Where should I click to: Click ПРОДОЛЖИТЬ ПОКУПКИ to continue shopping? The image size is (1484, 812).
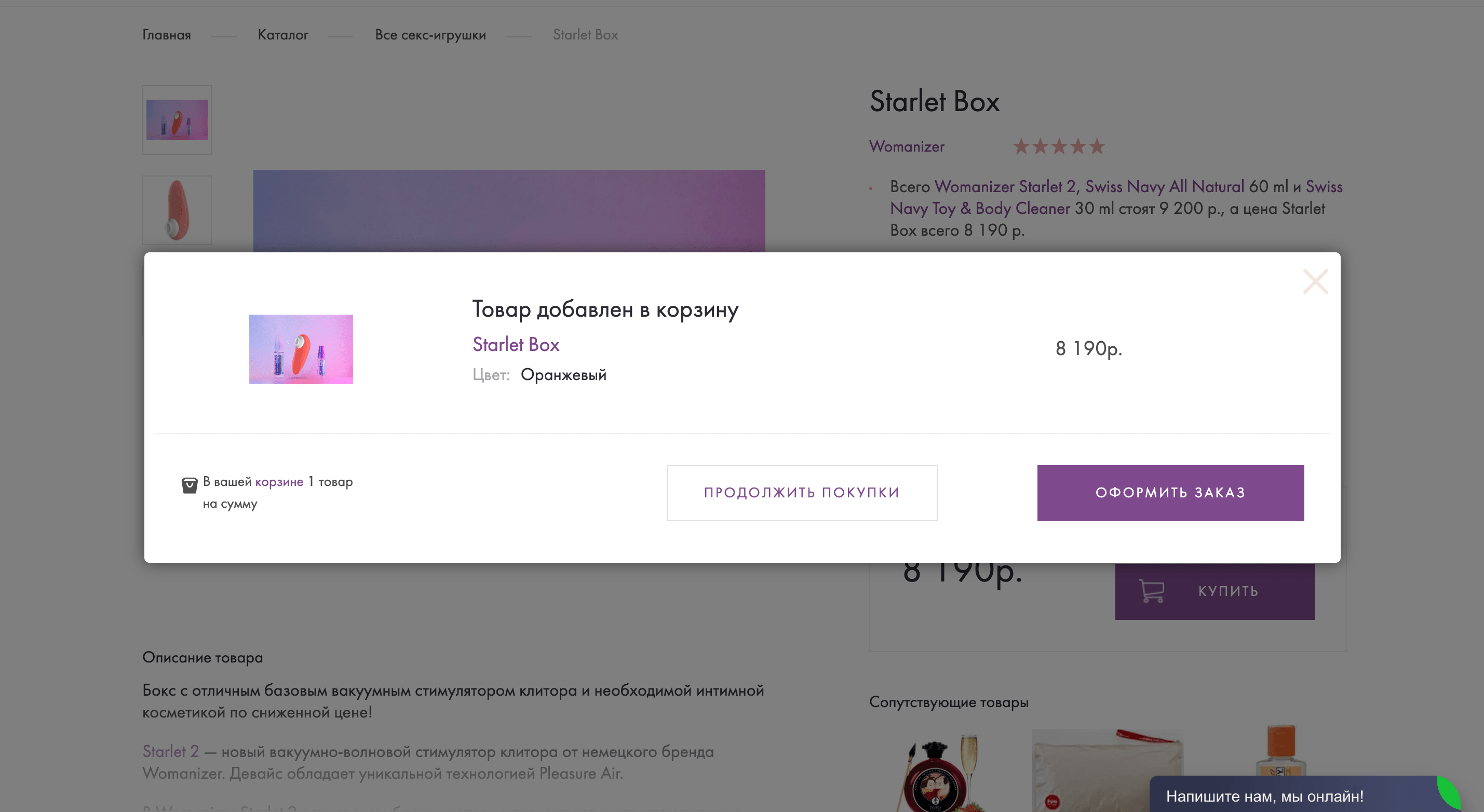click(x=801, y=492)
